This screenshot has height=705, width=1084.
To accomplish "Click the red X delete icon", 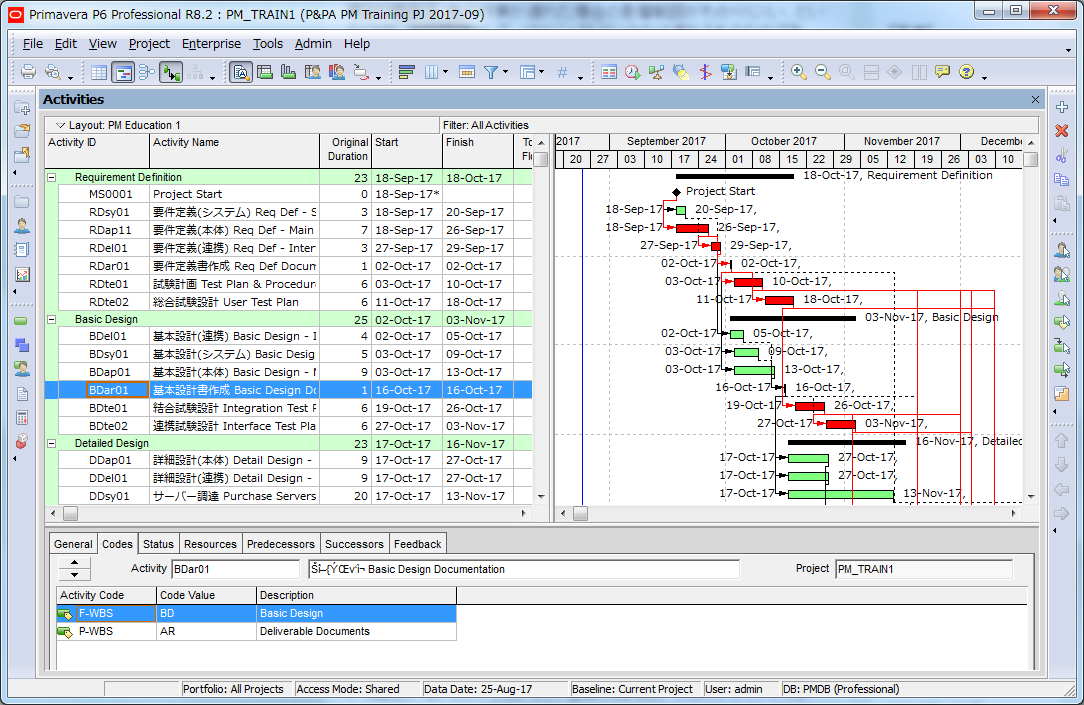I will coord(1061,131).
